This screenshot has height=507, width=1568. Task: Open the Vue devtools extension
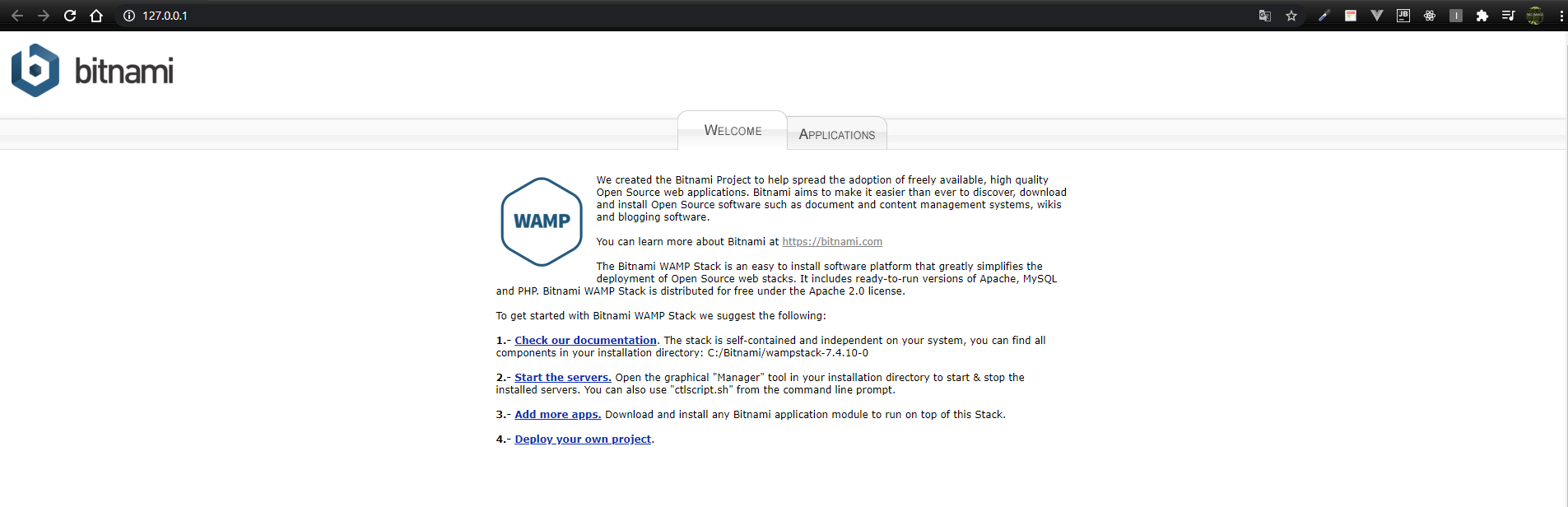pyautogui.click(x=1377, y=16)
